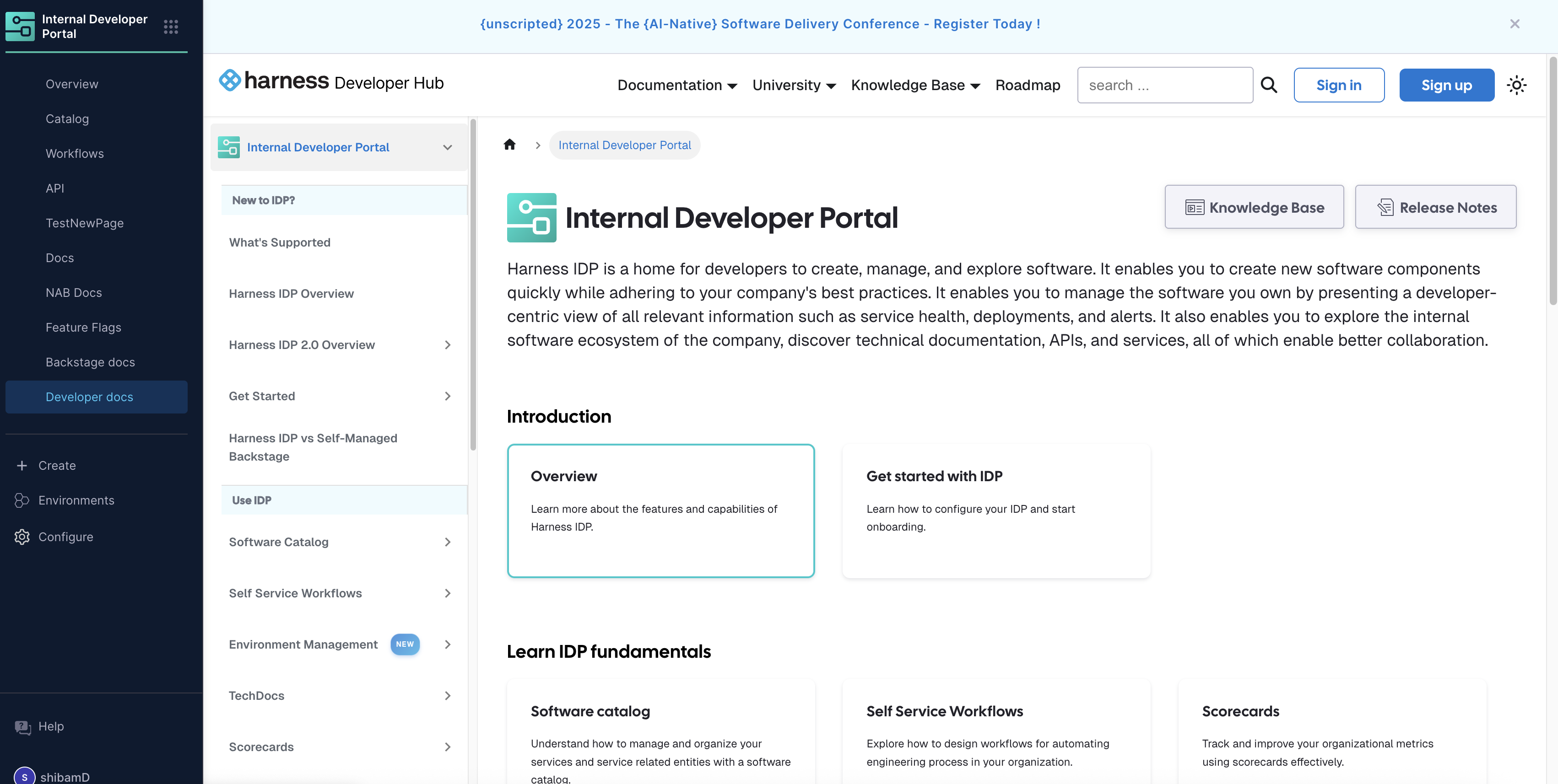The width and height of the screenshot is (1558, 784).
Task: Expand Harness IDP 2.0 Overview section
Action: pyautogui.click(x=447, y=345)
